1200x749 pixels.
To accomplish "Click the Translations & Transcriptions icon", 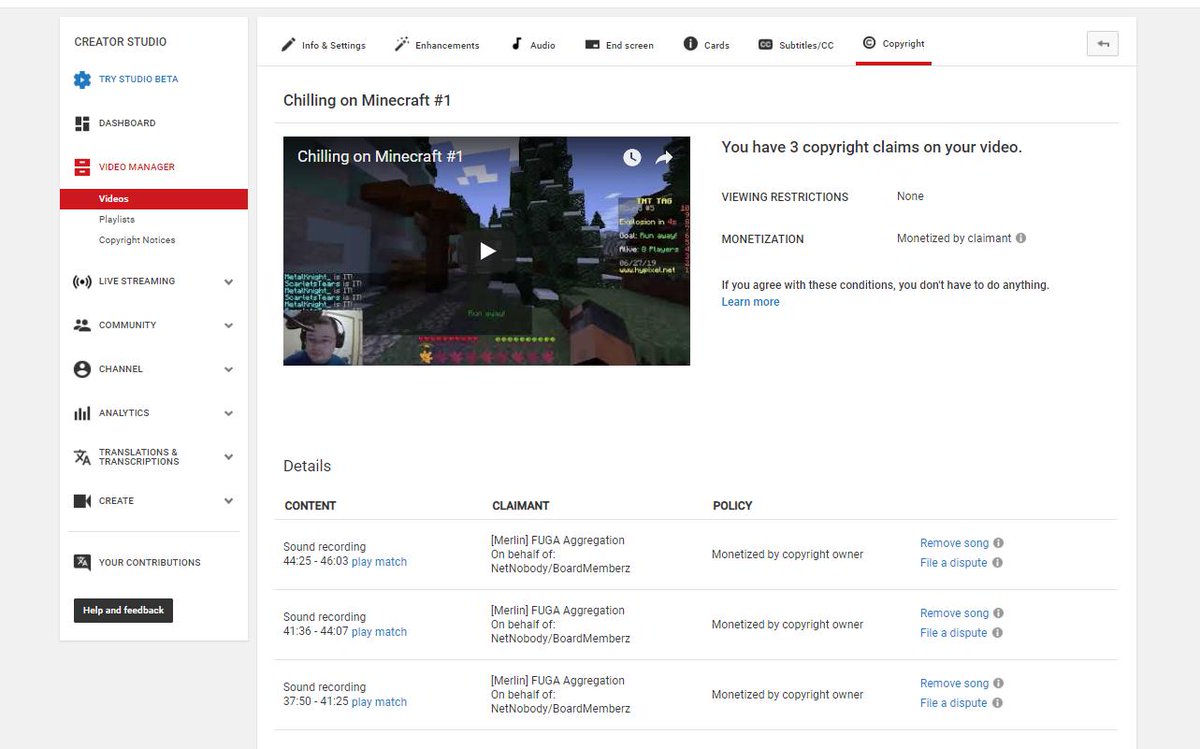I will coord(82,457).
